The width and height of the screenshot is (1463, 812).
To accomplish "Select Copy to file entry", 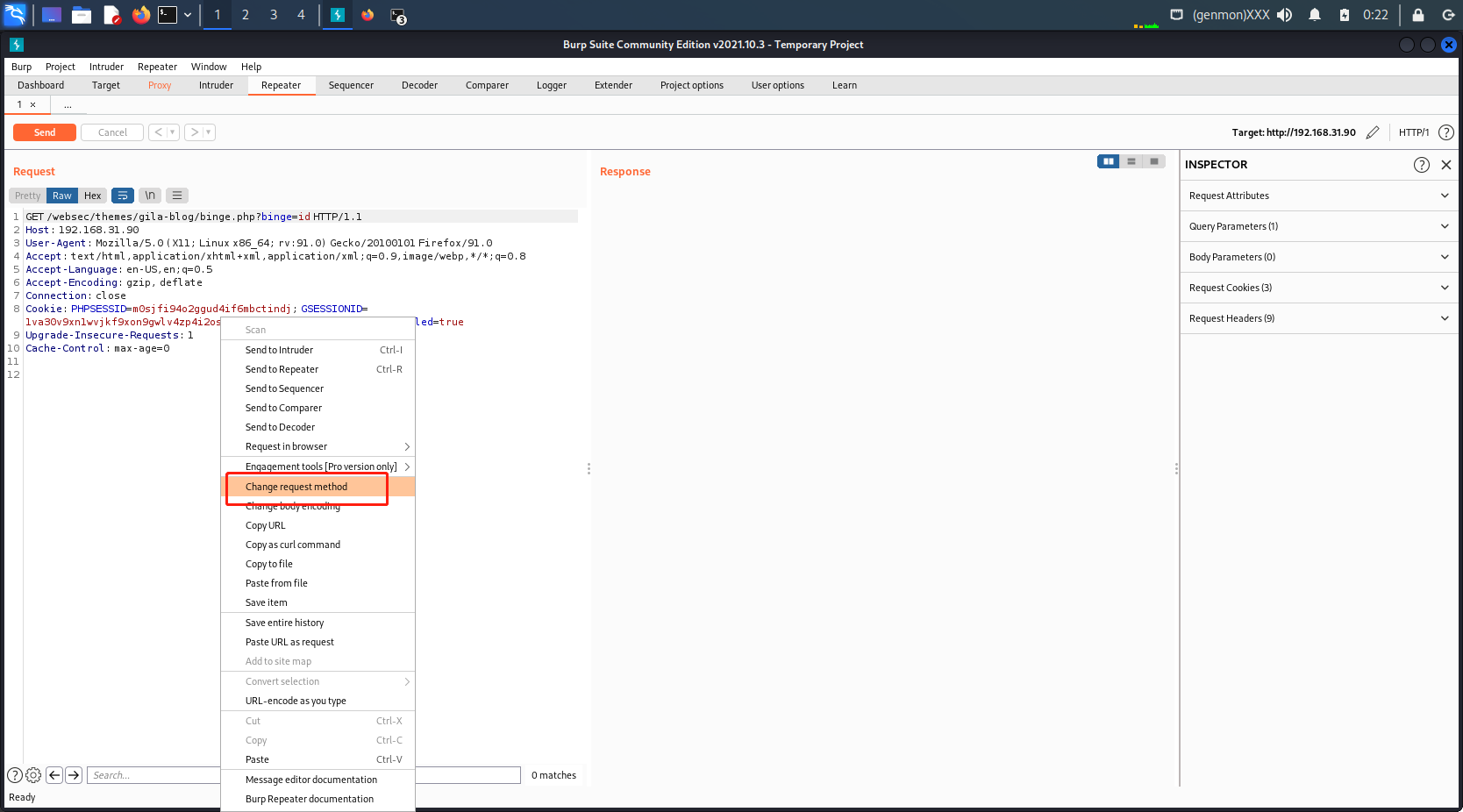I will tap(318, 564).
